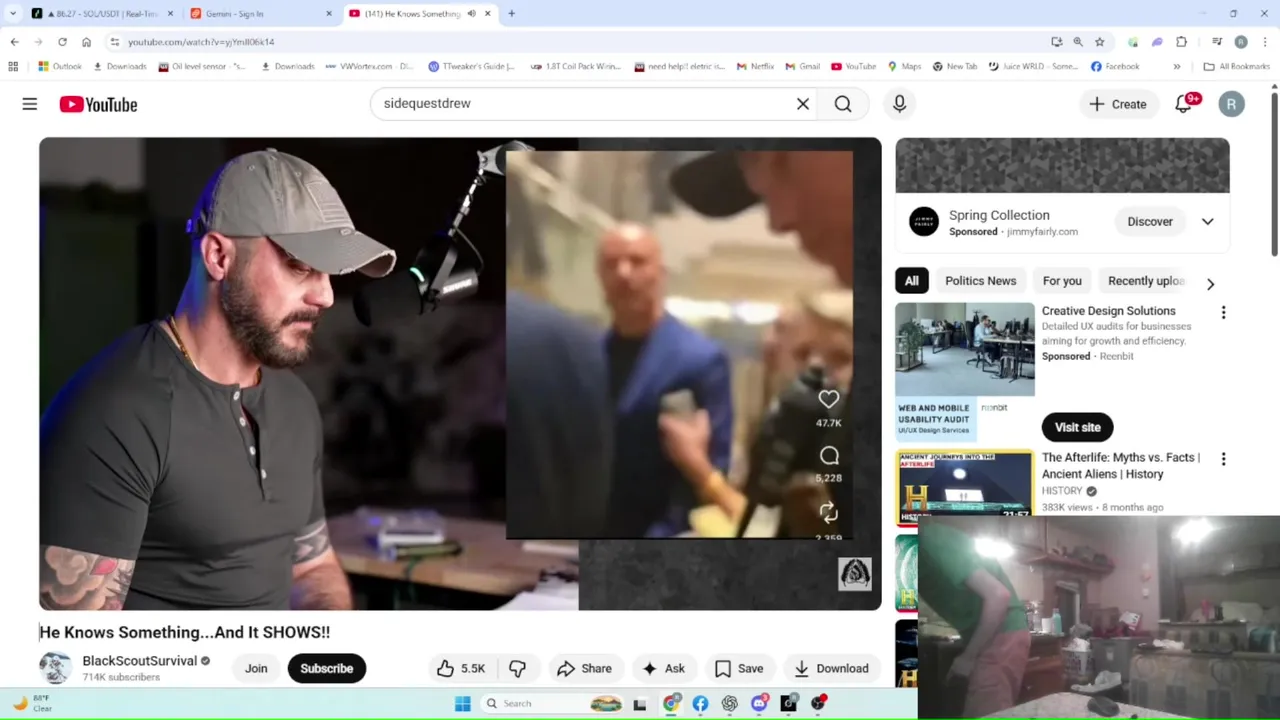Like the video with thumbs up
1280x720 pixels.
tap(461, 668)
